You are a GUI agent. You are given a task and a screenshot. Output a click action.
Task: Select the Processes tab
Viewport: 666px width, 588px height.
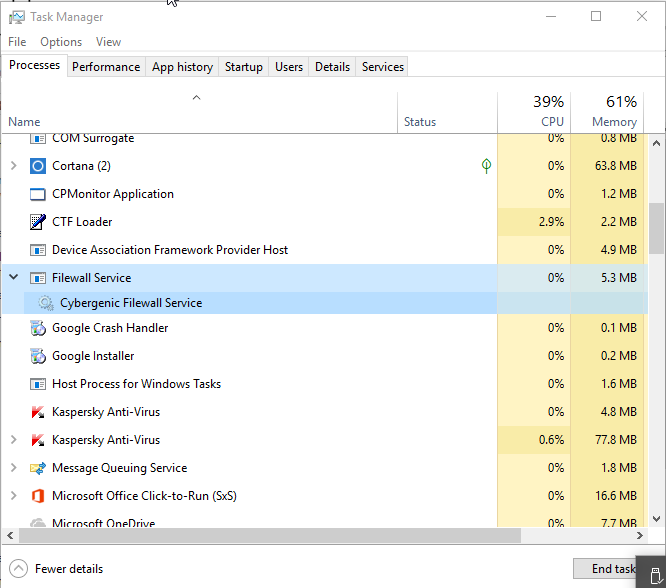(x=34, y=65)
